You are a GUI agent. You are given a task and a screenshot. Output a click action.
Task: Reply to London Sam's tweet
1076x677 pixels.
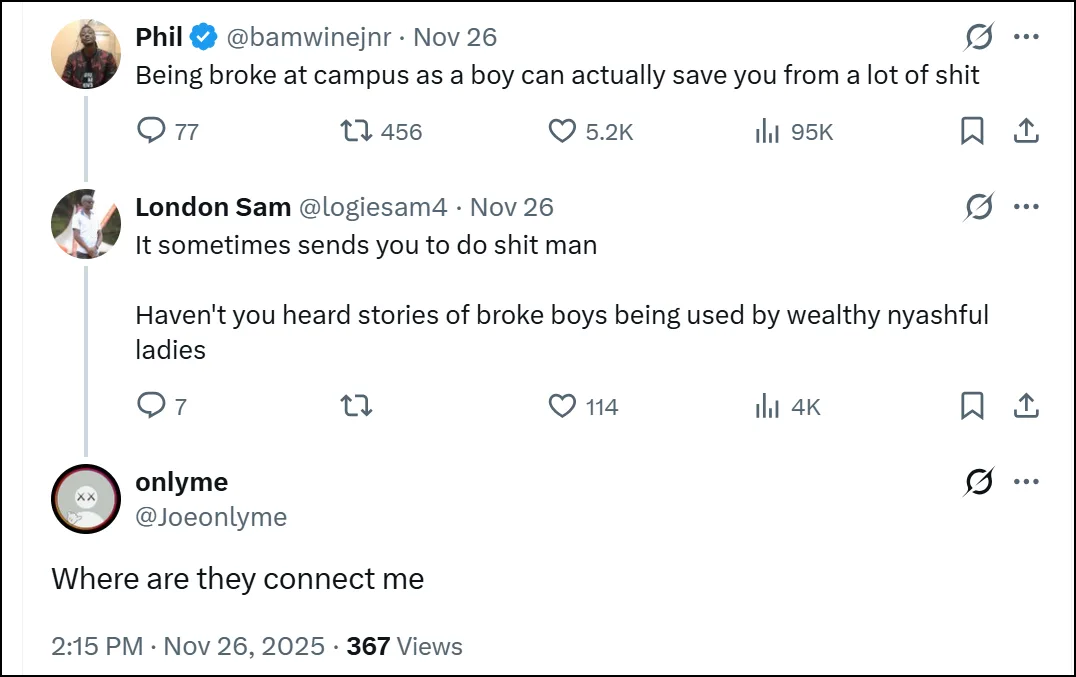click(x=150, y=406)
